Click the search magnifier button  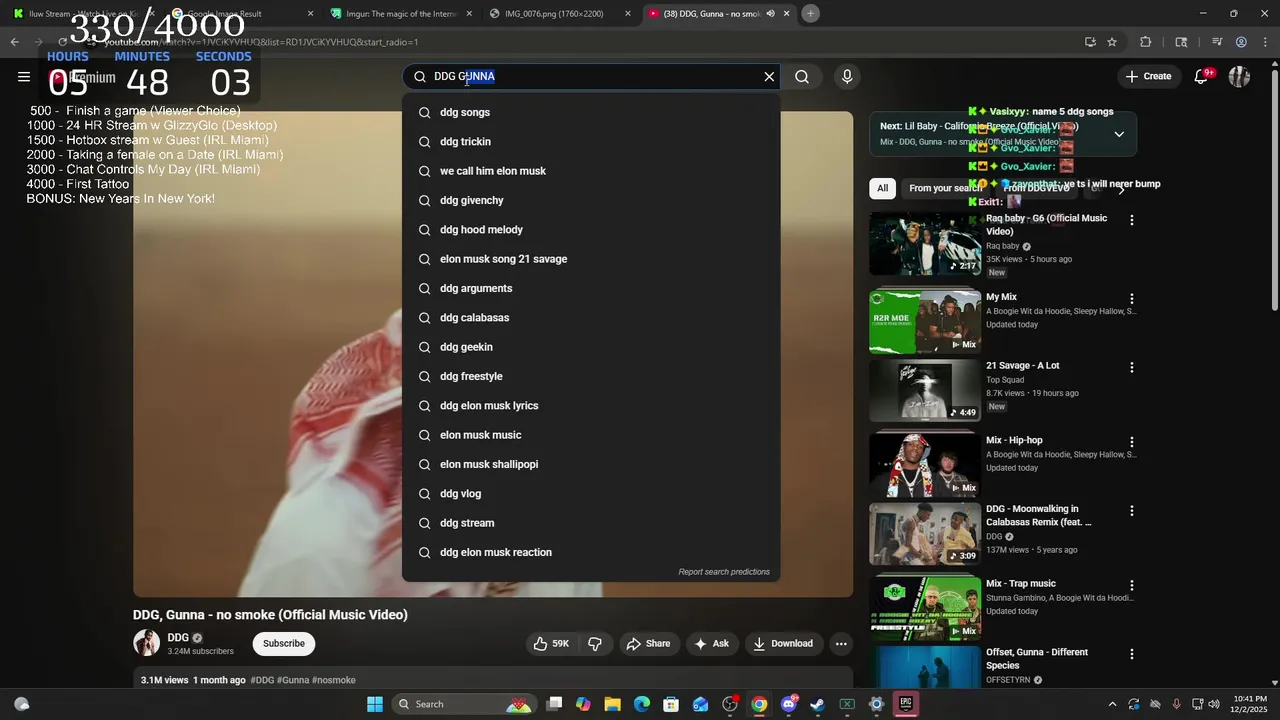(x=802, y=76)
